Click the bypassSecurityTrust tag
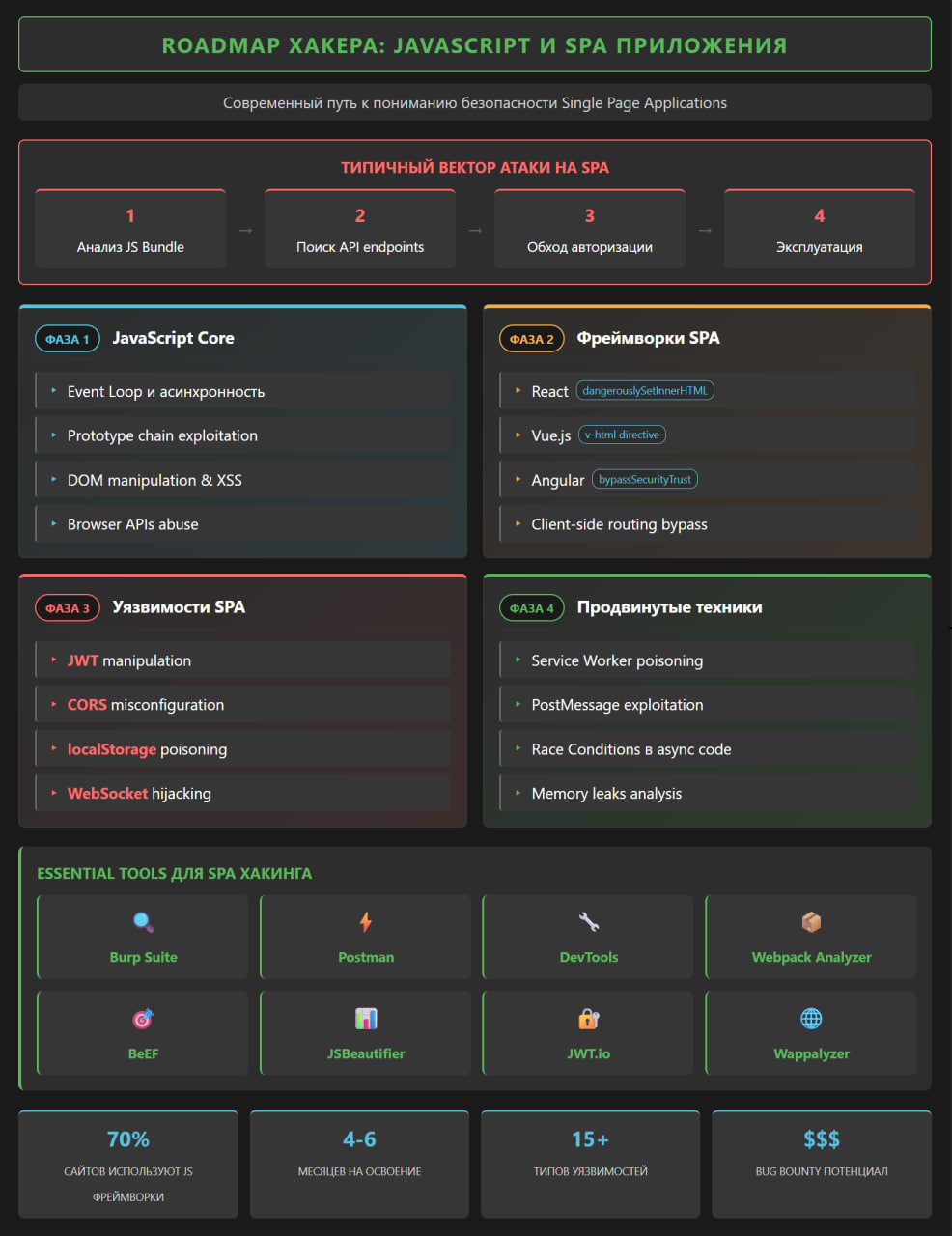 click(x=645, y=480)
